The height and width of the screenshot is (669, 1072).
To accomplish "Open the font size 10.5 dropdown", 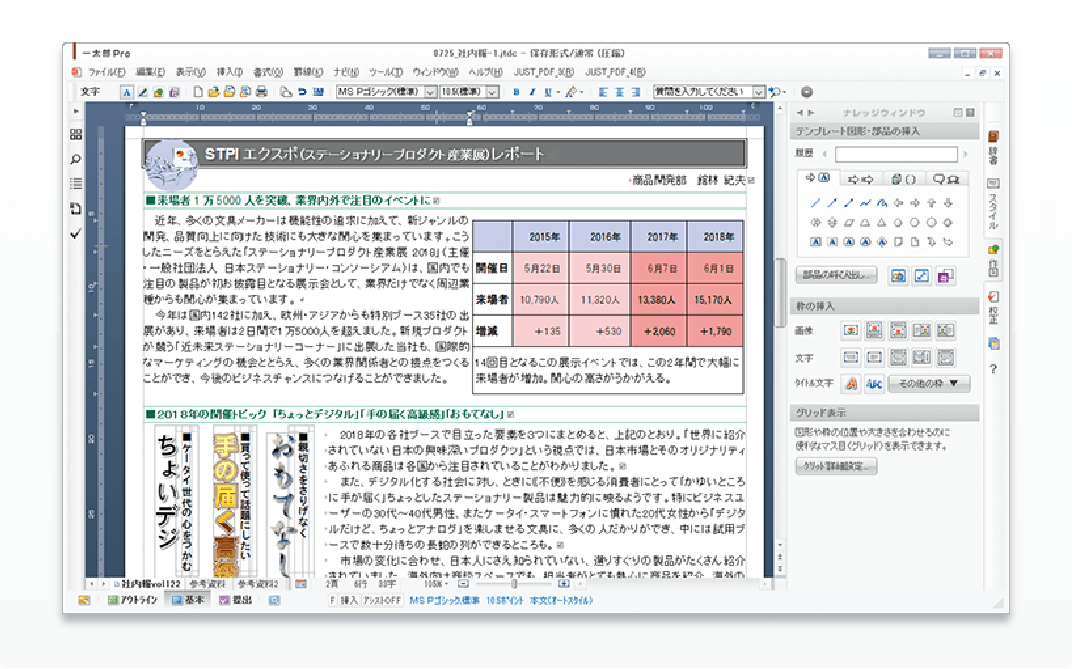I will coord(492,92).
